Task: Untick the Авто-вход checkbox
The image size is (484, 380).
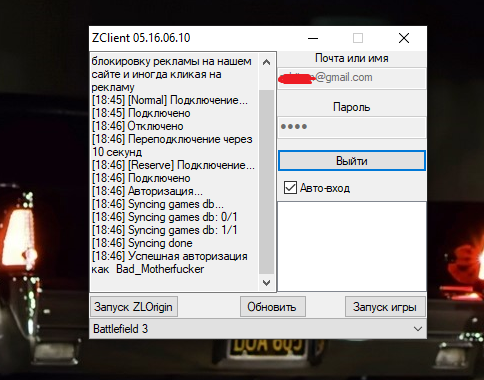Action: (290, 188)
